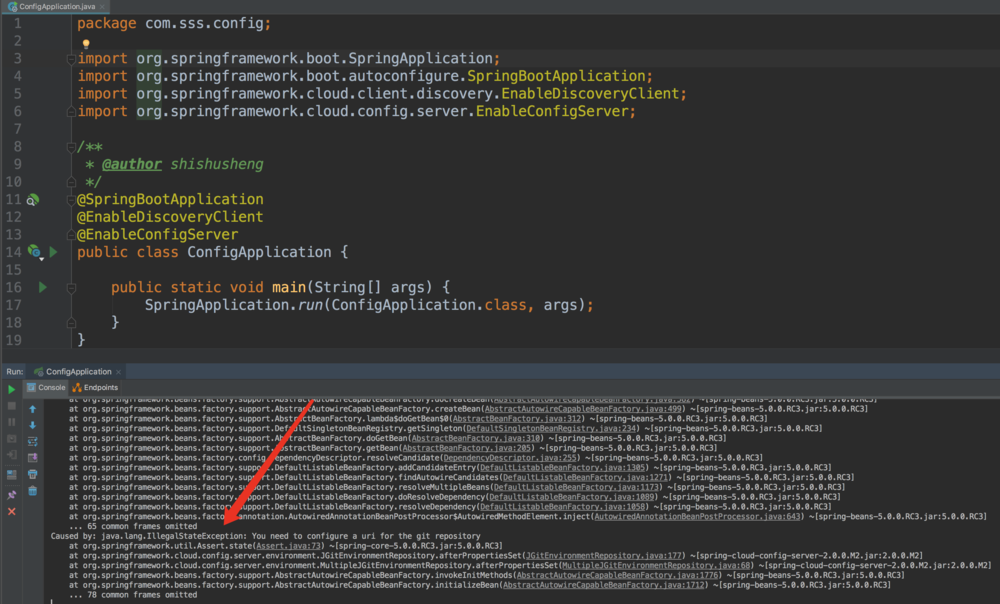Image resolution: width=1000 pixels, height=604 pixels.
Task: Click method fold end marker at line 18
Action: (x=71, y=323)
